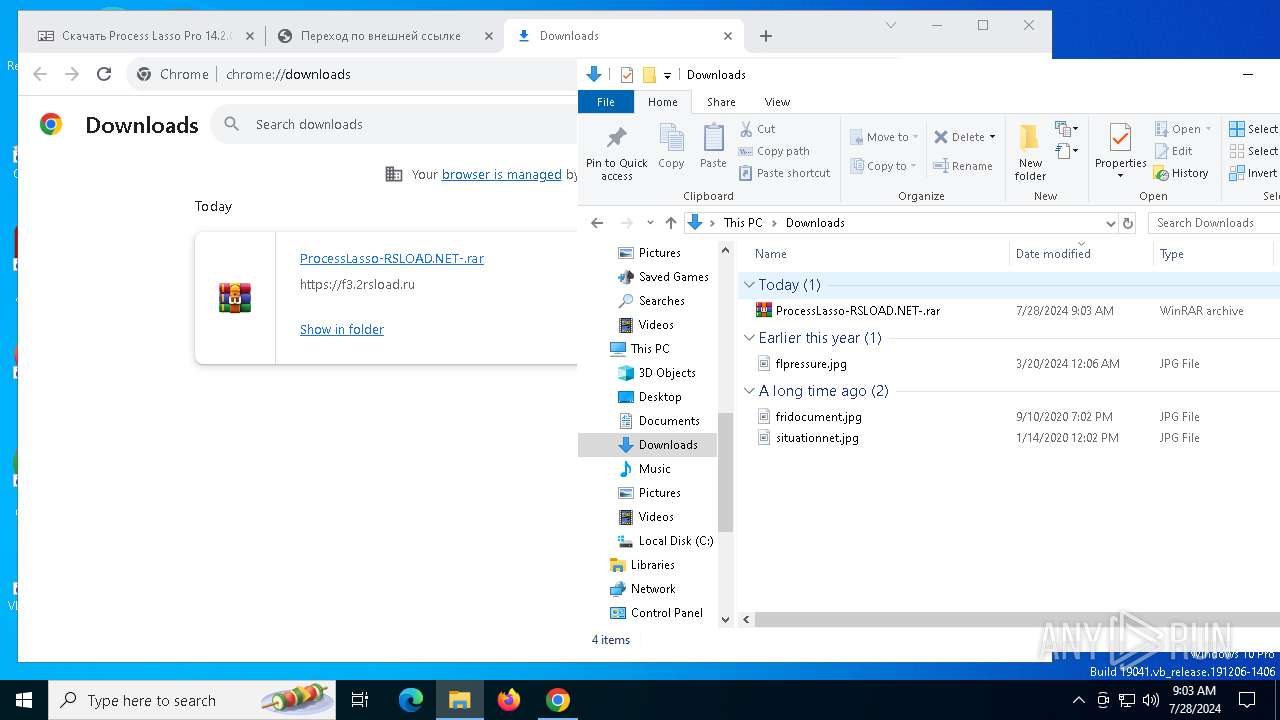This screenshot has height=720, width=1280.
Task: Collapse the Earlier this year group
Action: tap(749, 338)
